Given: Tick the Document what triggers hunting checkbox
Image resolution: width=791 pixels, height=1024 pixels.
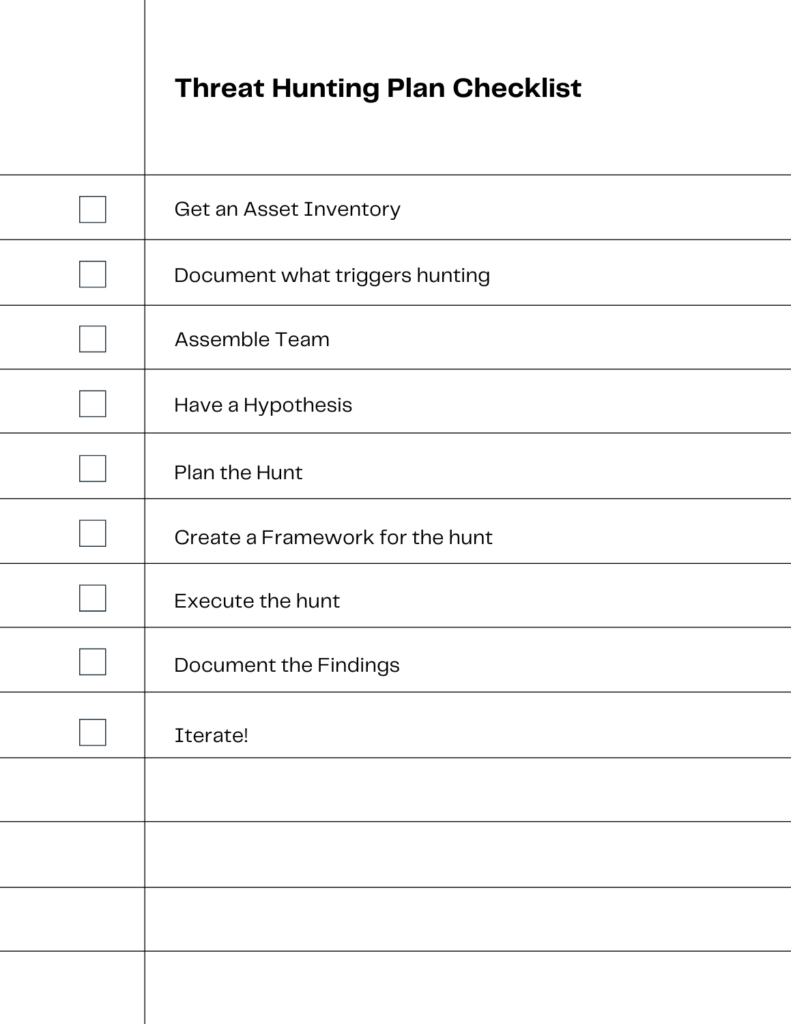Looking at the screenshot, I should [93, 274].
